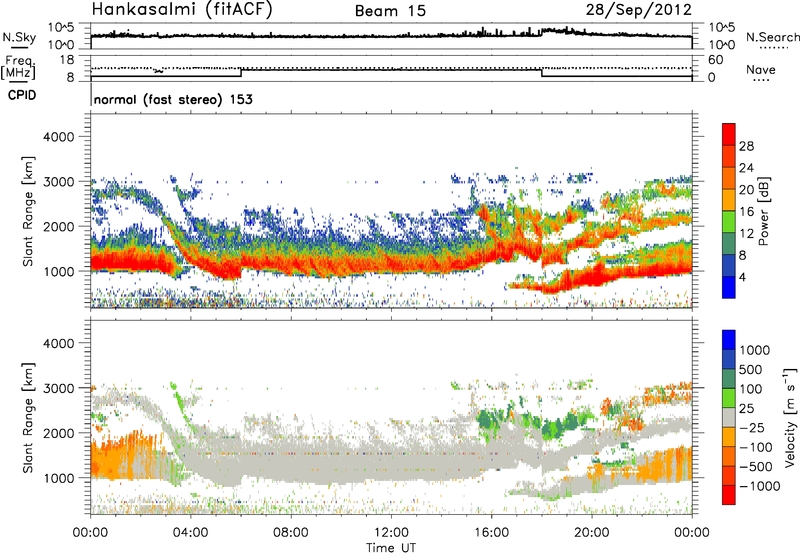Pick the light green Power segment between 12 and 16

(x=729, y=221)
